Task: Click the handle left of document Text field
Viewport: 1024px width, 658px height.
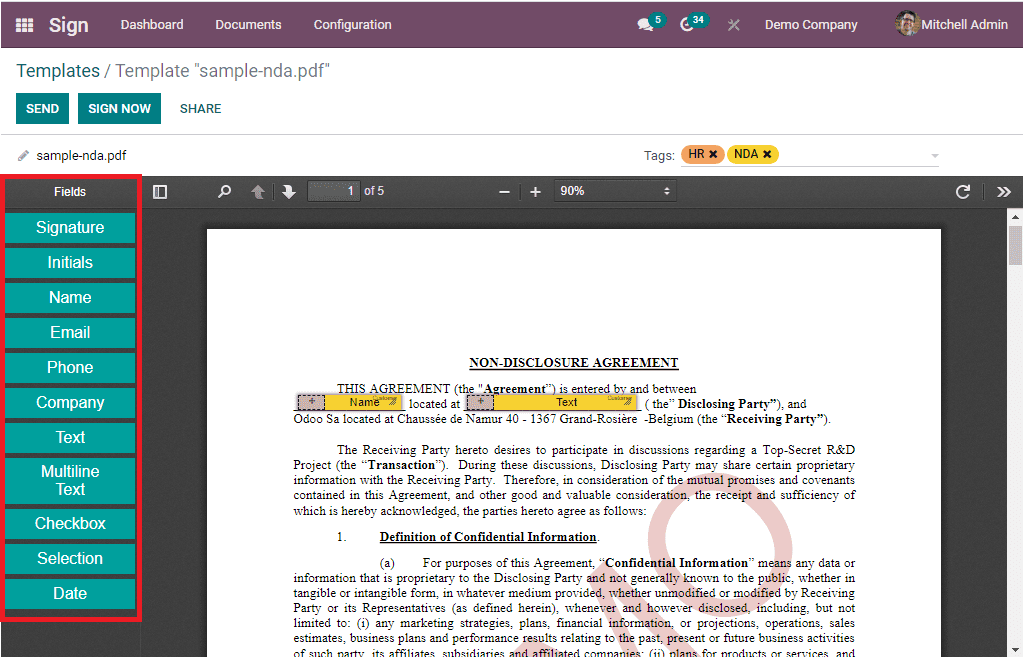Action: (481, 401)
